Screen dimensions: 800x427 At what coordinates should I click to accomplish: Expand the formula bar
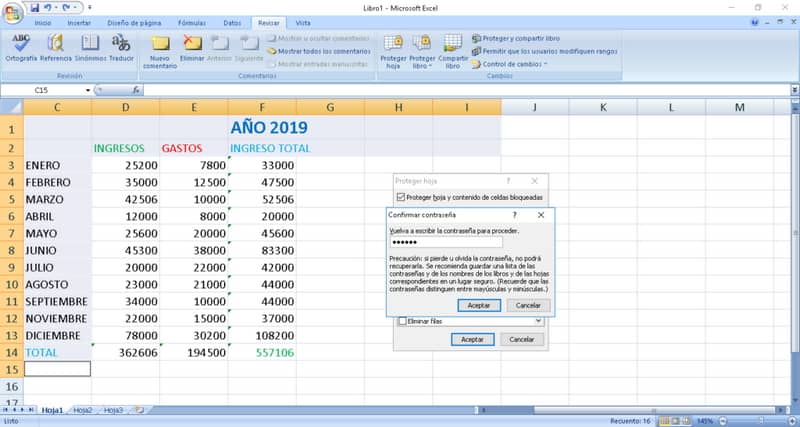795,90
